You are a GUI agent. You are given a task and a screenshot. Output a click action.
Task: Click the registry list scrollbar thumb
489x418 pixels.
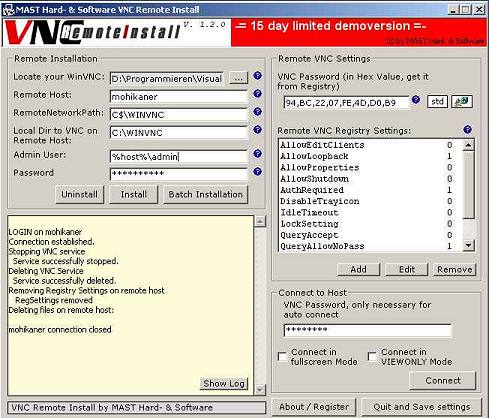click(x=468, y=185)
